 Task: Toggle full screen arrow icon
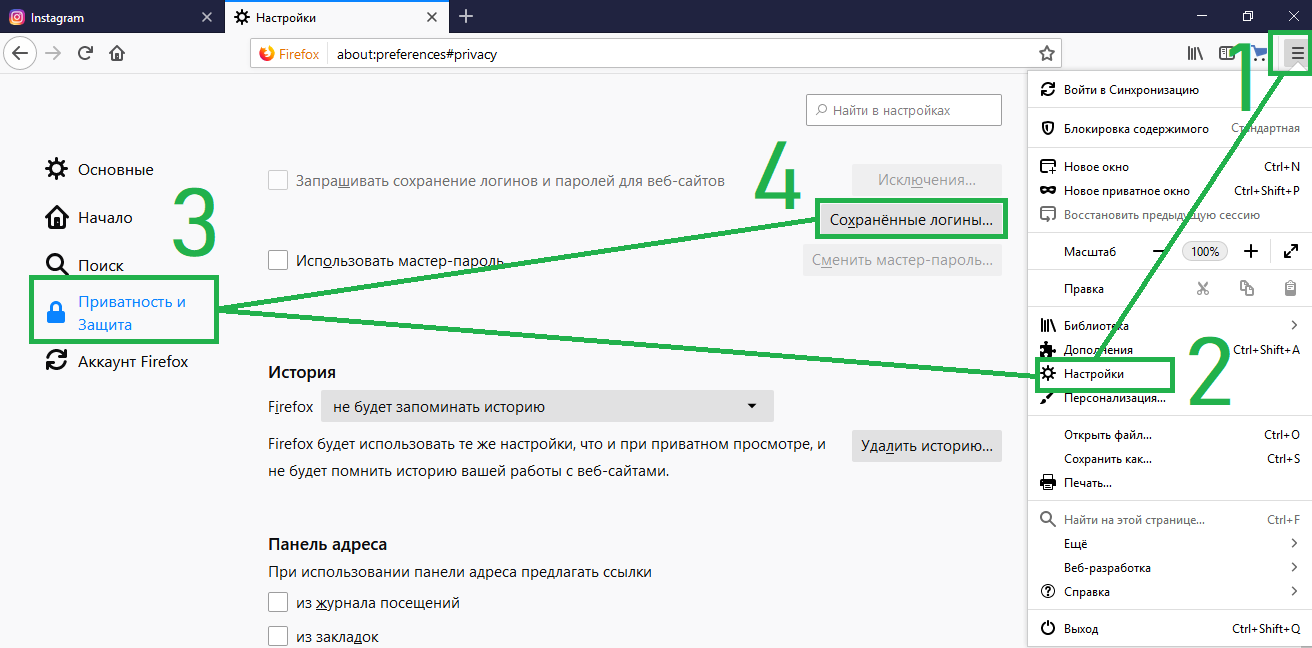click(1290, 251)
